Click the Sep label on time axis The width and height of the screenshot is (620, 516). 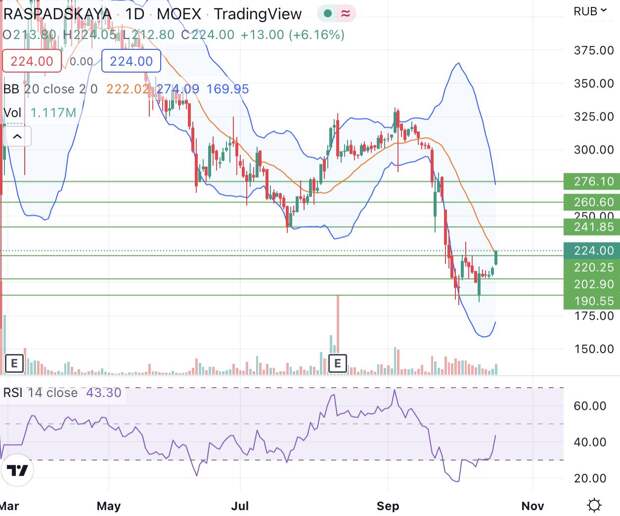pos(388,506)
